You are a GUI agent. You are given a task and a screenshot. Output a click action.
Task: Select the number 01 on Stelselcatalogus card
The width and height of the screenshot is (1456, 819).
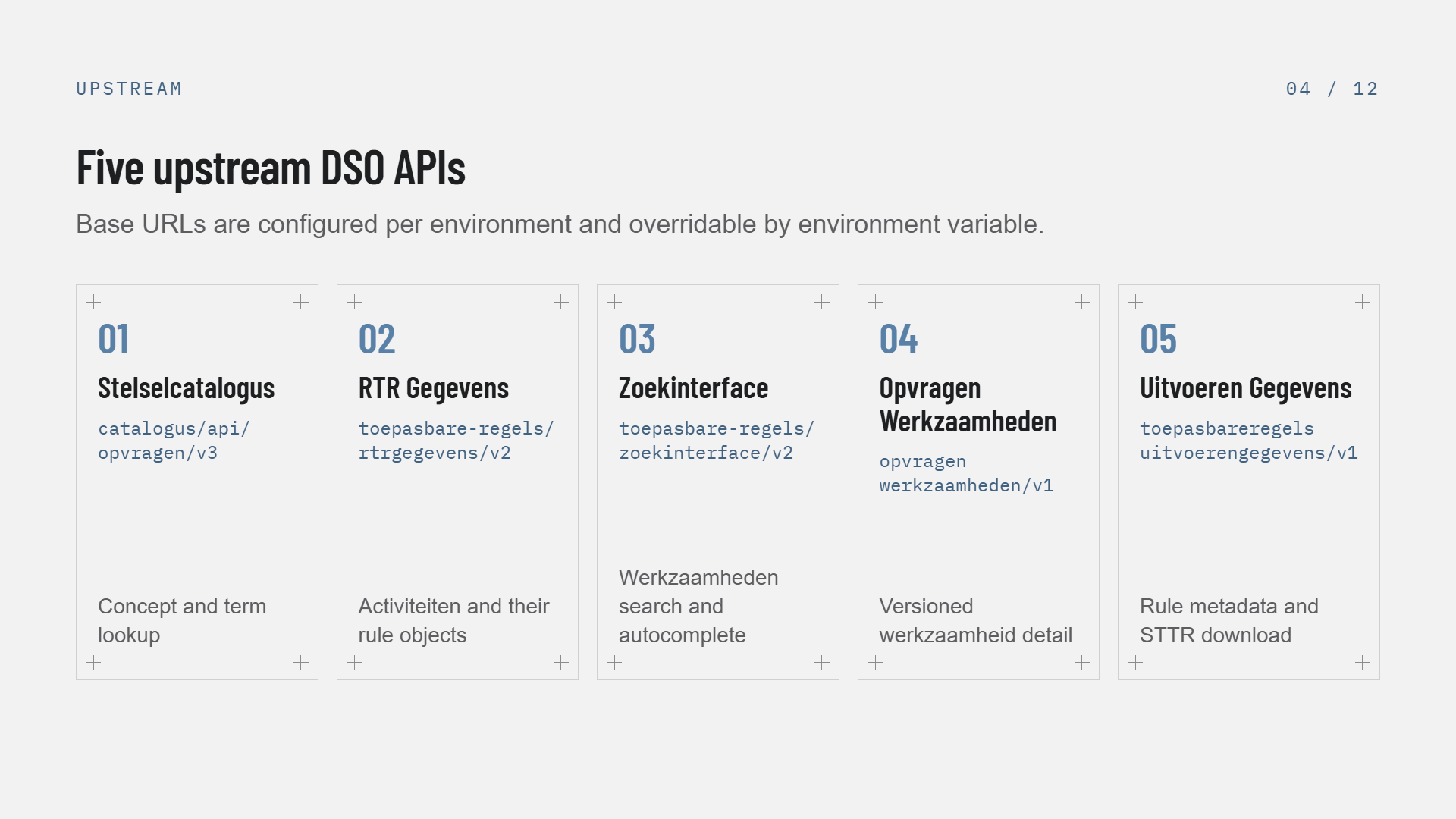click(x=114, y=339)
